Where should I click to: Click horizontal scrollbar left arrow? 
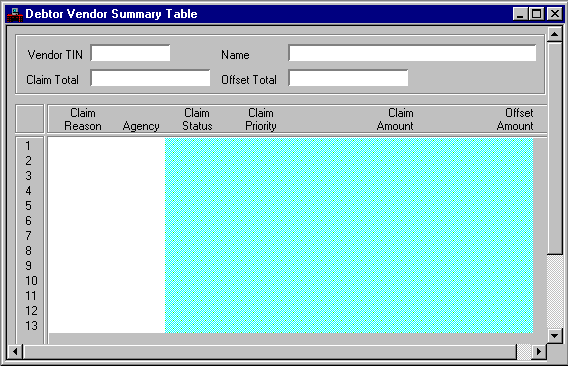coord(15,352)
